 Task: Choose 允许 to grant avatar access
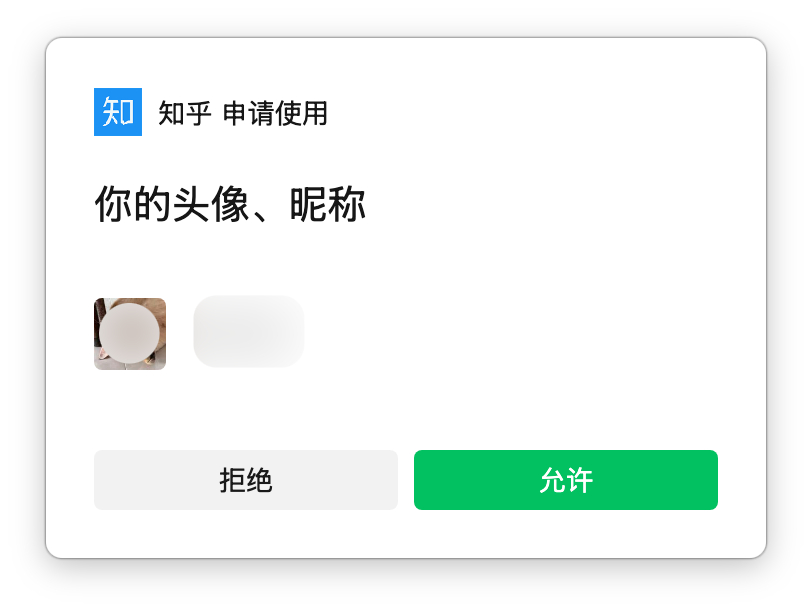566,480
